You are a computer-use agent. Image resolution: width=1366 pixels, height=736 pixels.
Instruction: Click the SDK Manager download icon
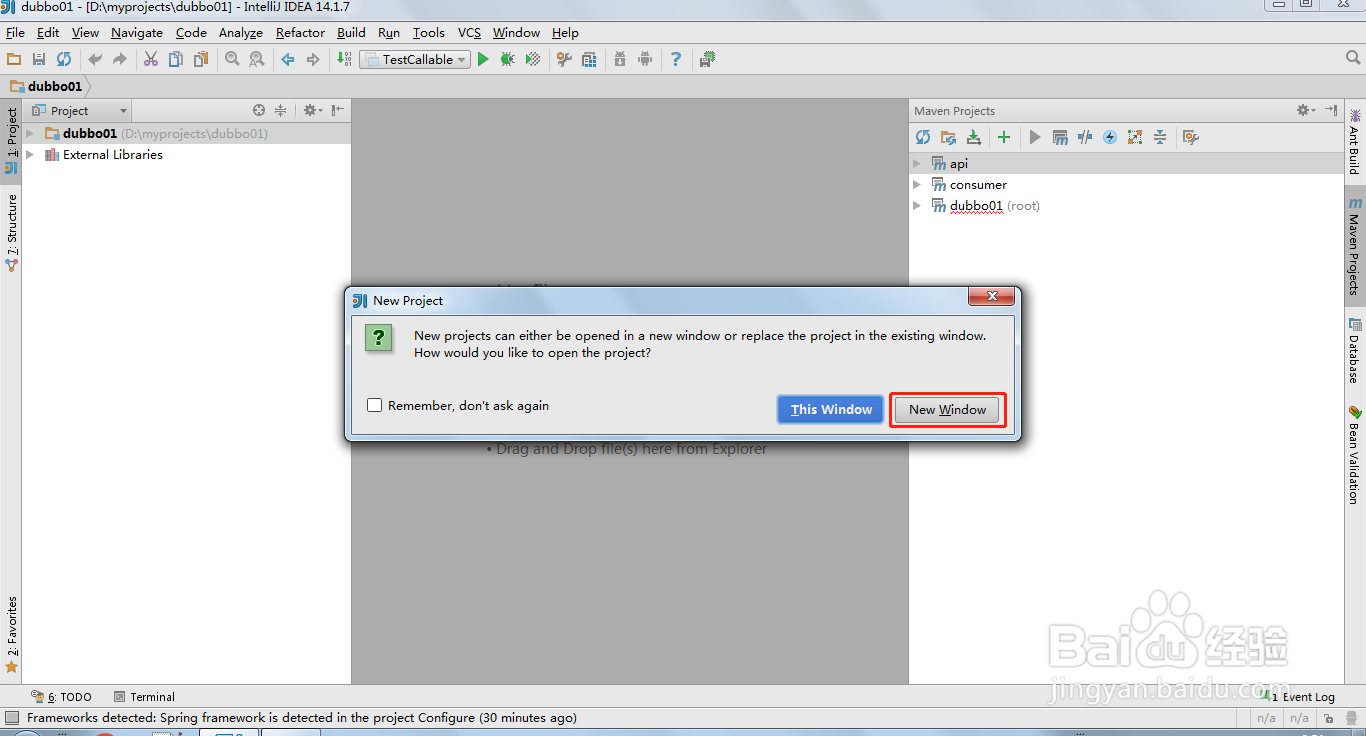point(620,60)
